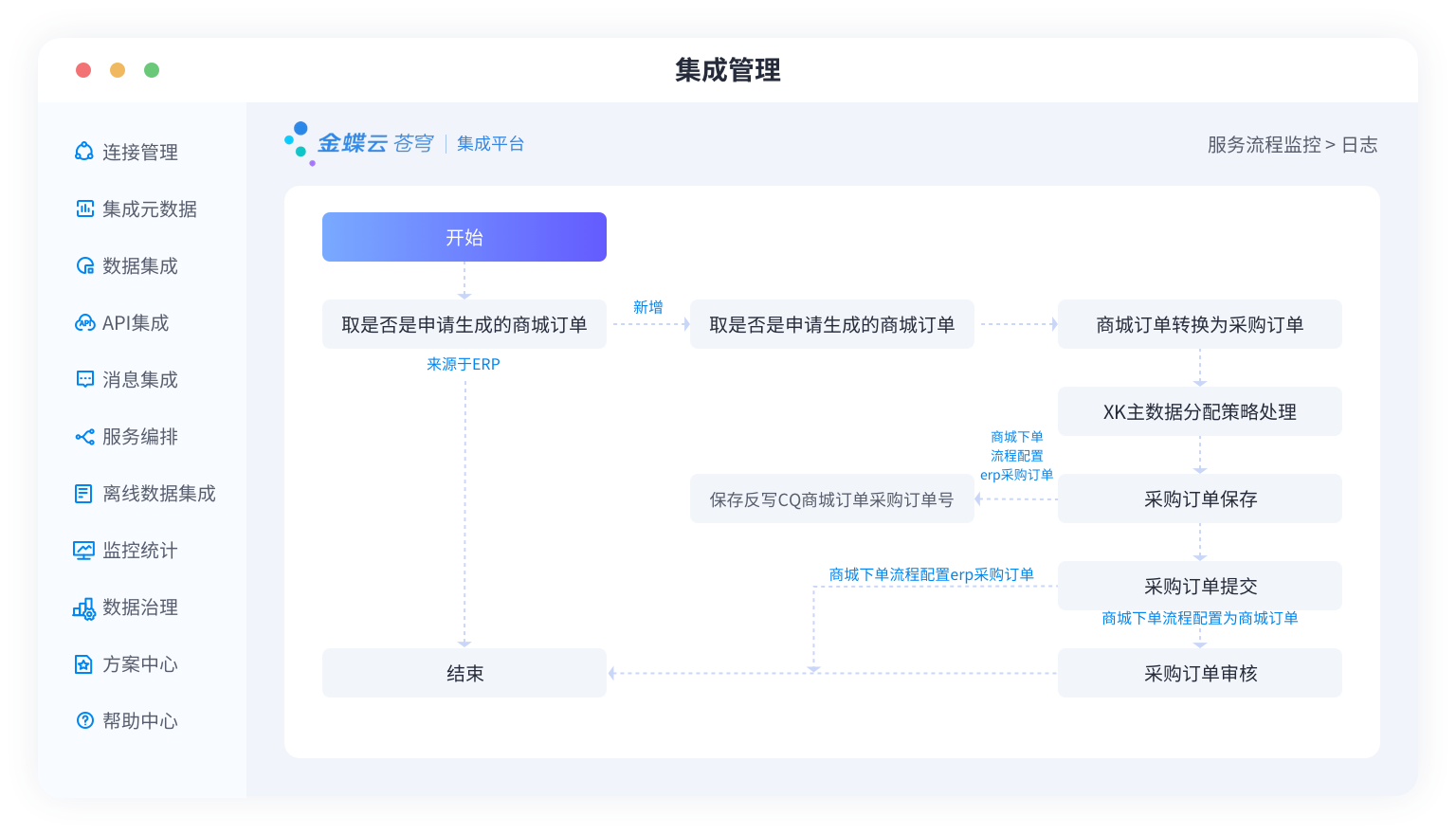The image size is (1456, 834).
Task: Click the 离线数据集成 document icon
Action: point(84,493)
